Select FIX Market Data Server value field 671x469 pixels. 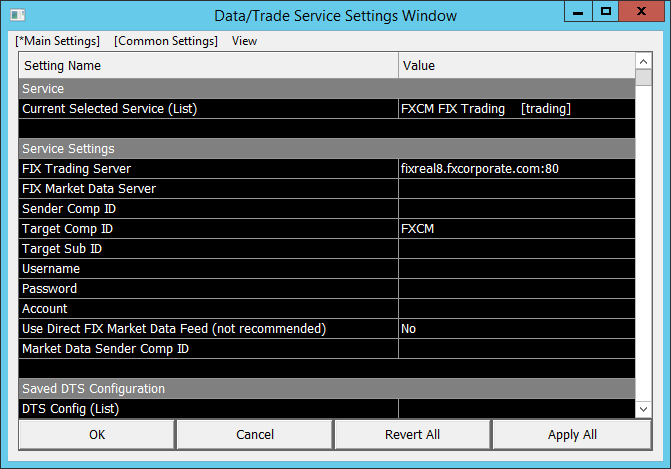[x=517, y=189]
